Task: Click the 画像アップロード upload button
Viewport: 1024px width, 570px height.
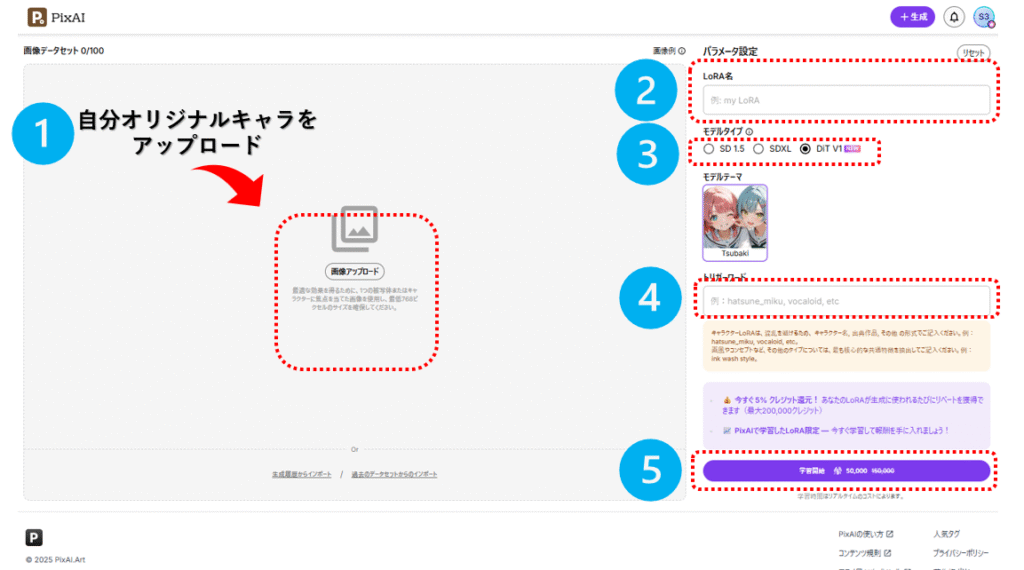Action: 354,272
